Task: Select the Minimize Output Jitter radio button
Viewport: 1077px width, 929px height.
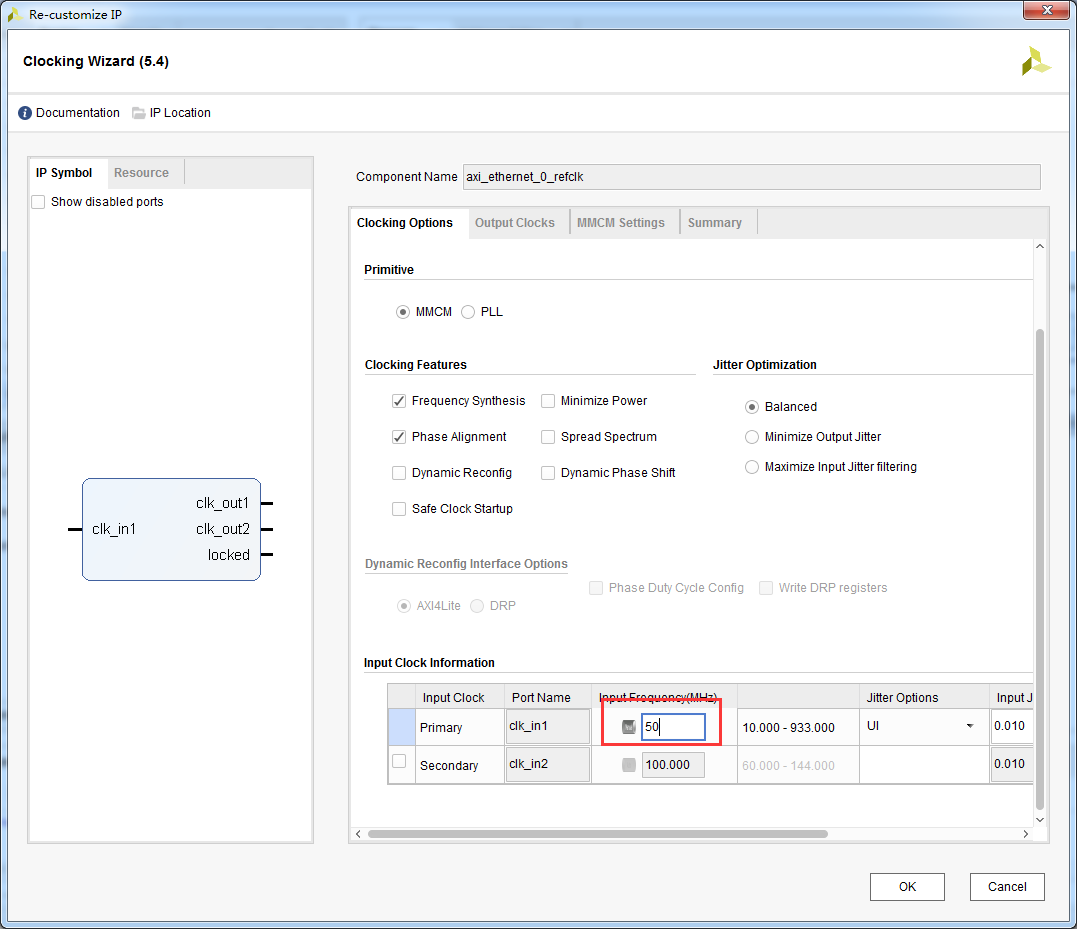Action: click(752, 437)
